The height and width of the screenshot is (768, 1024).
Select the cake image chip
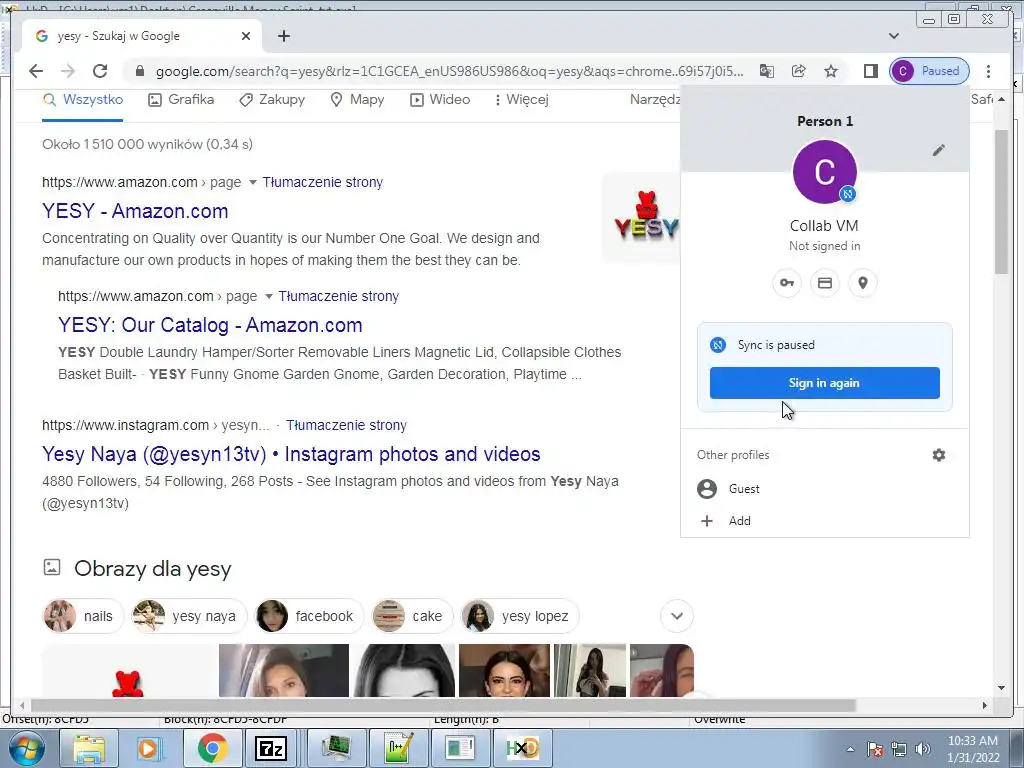[412, 616]
